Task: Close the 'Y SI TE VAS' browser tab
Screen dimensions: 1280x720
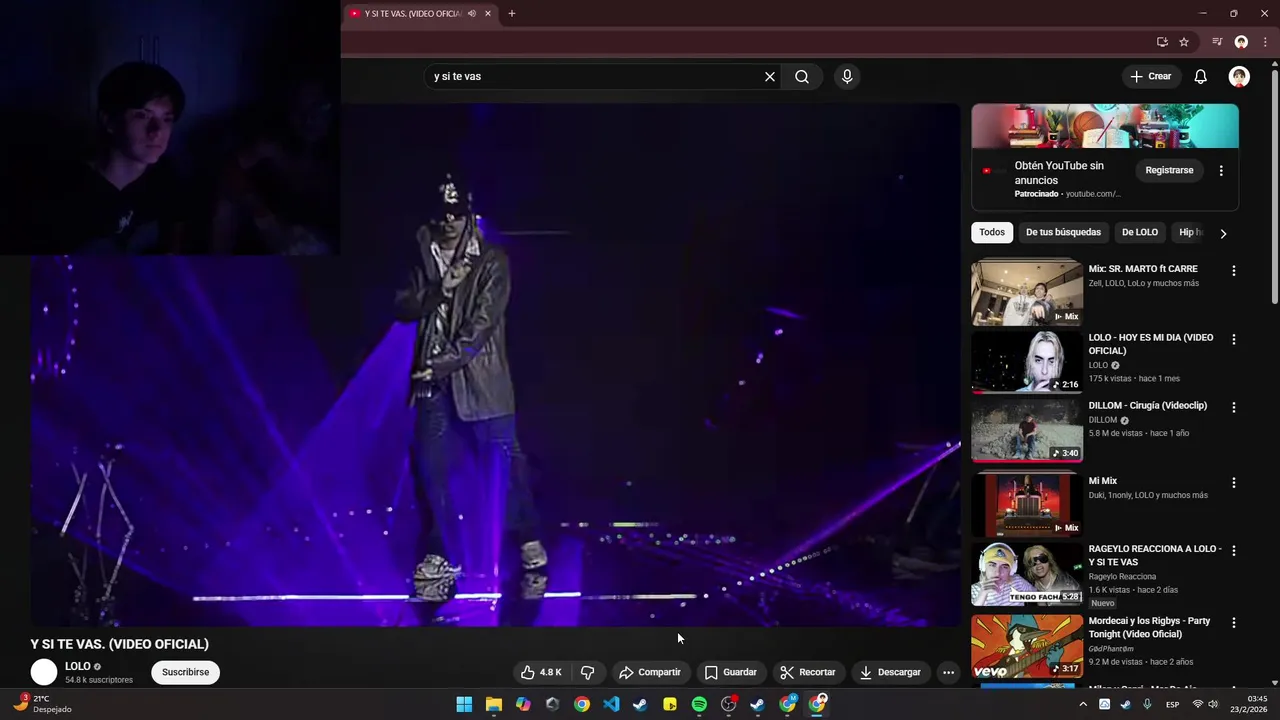Action: coord(488,14)
